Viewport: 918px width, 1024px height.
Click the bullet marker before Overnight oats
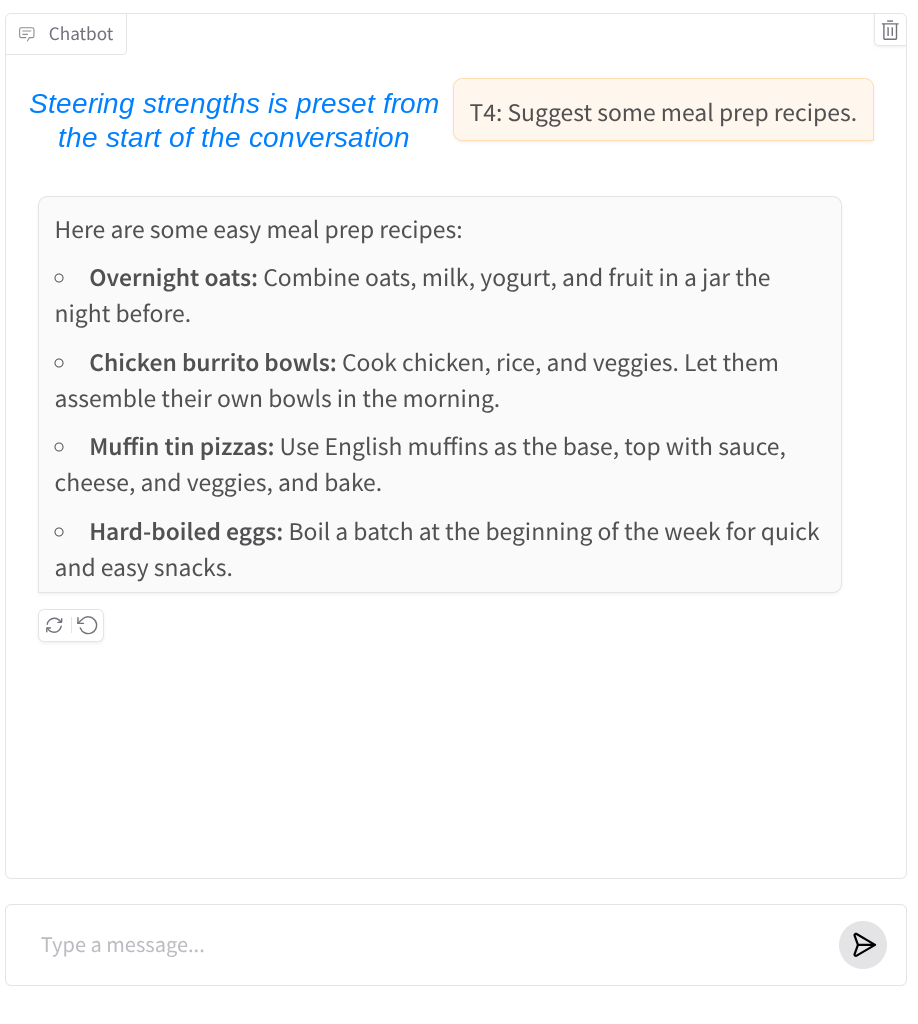coord(60,278)
